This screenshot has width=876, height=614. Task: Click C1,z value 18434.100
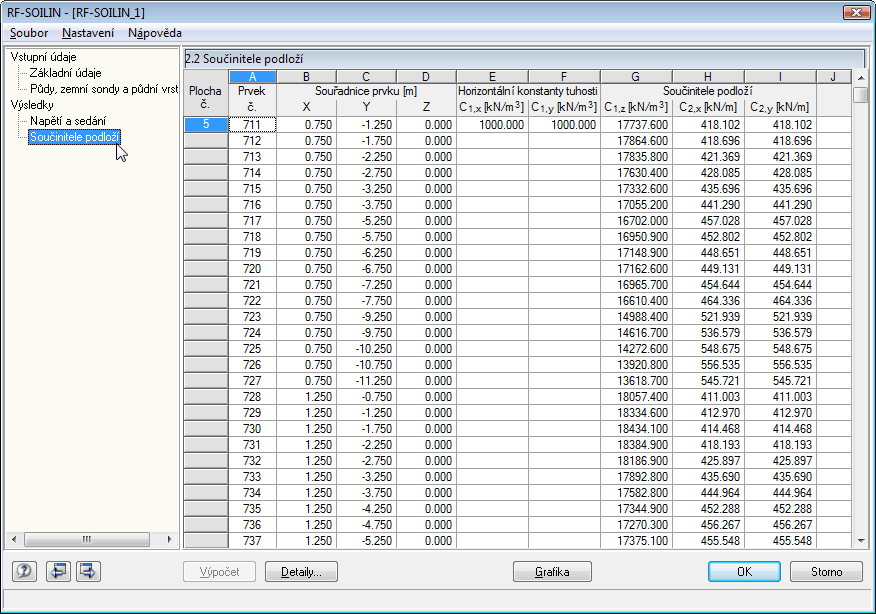pyautogui.click(x=636, y=429)
